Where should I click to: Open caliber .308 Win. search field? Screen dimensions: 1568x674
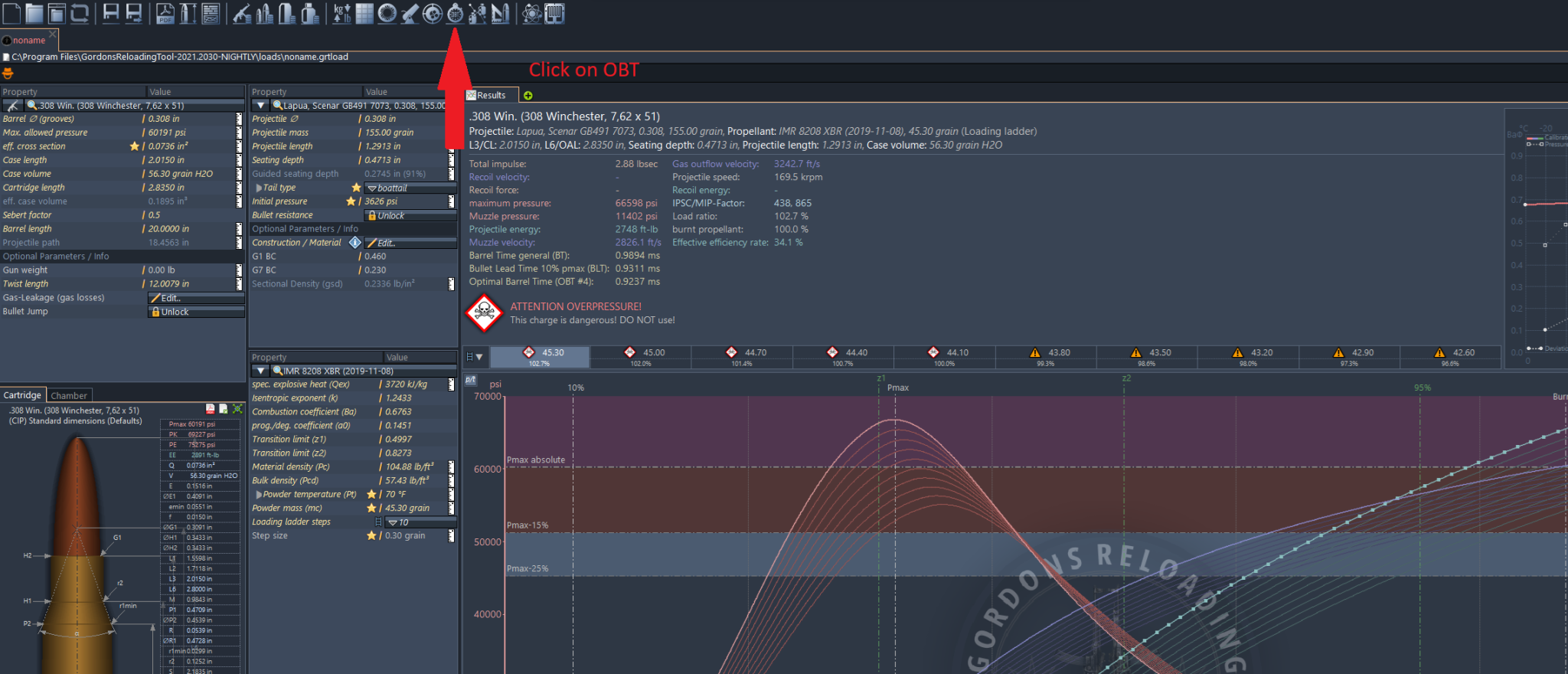[x=135, y=106]
